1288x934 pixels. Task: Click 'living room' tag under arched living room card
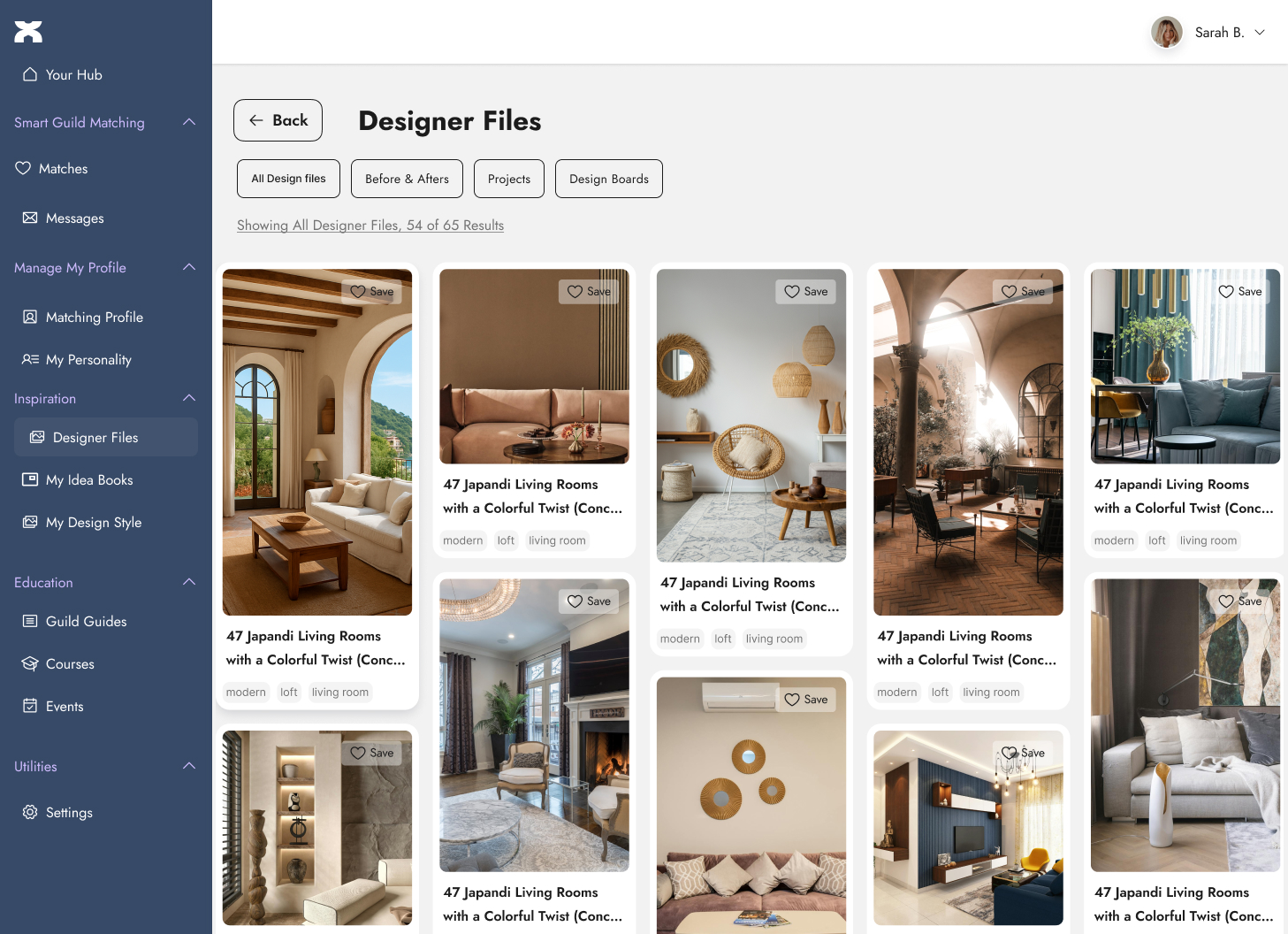[340, 693]
